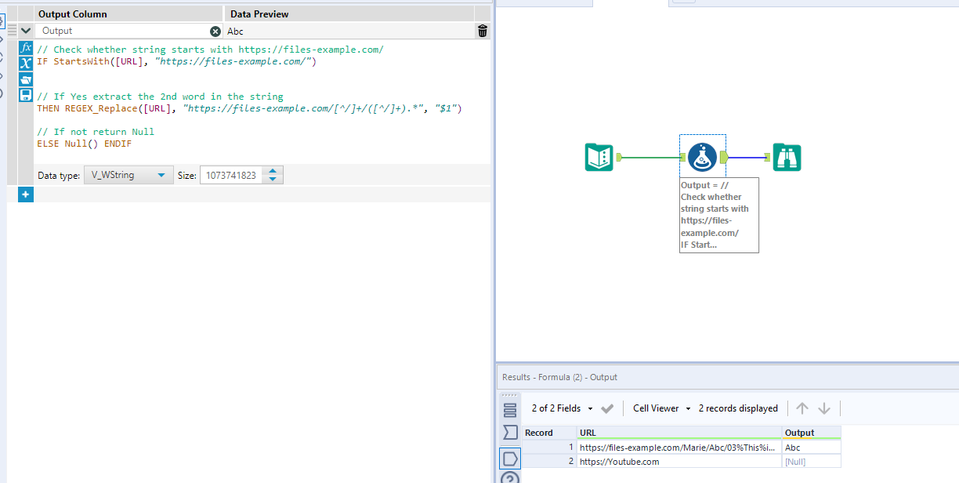This screenshot has height=483, width=959.
Task: Select the [Null] cell in Output column
Action: click(812, 462)
